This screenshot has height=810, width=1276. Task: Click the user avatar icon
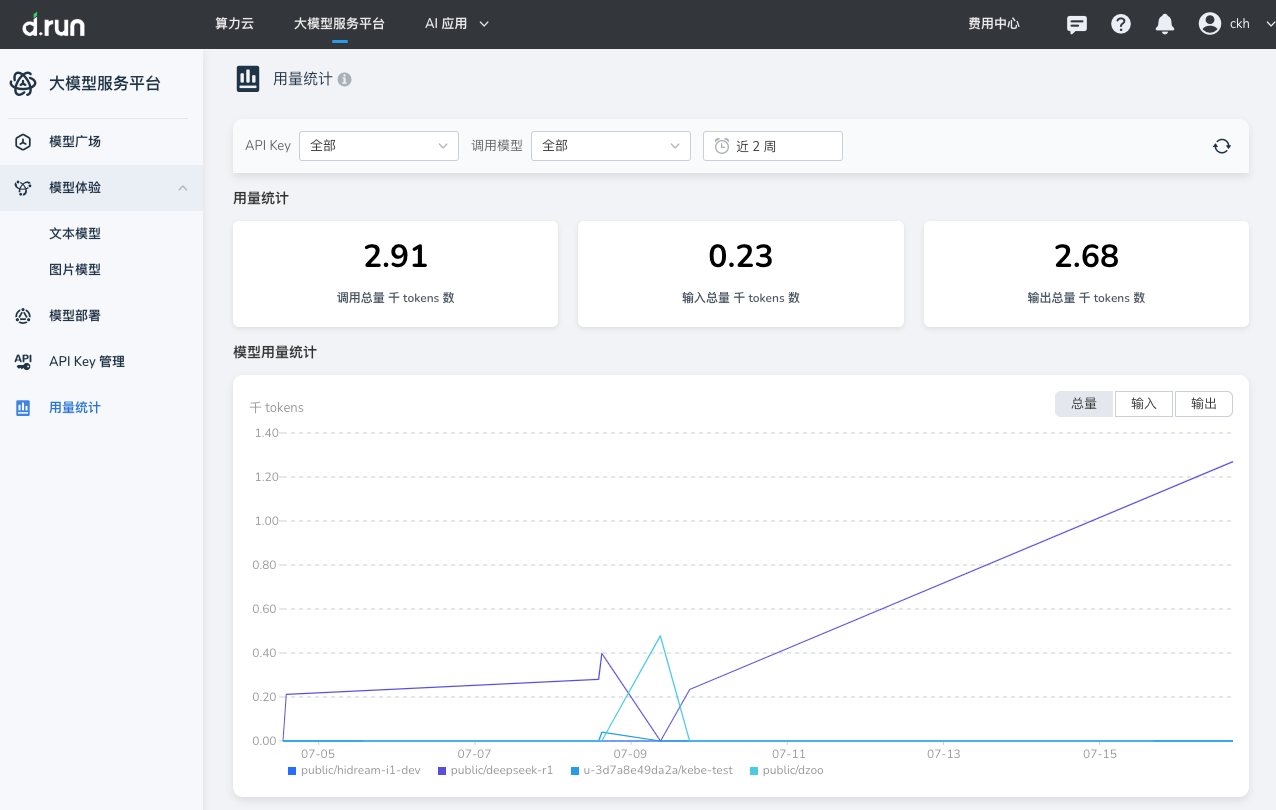pyautogui.click(x=1210, y=24)
